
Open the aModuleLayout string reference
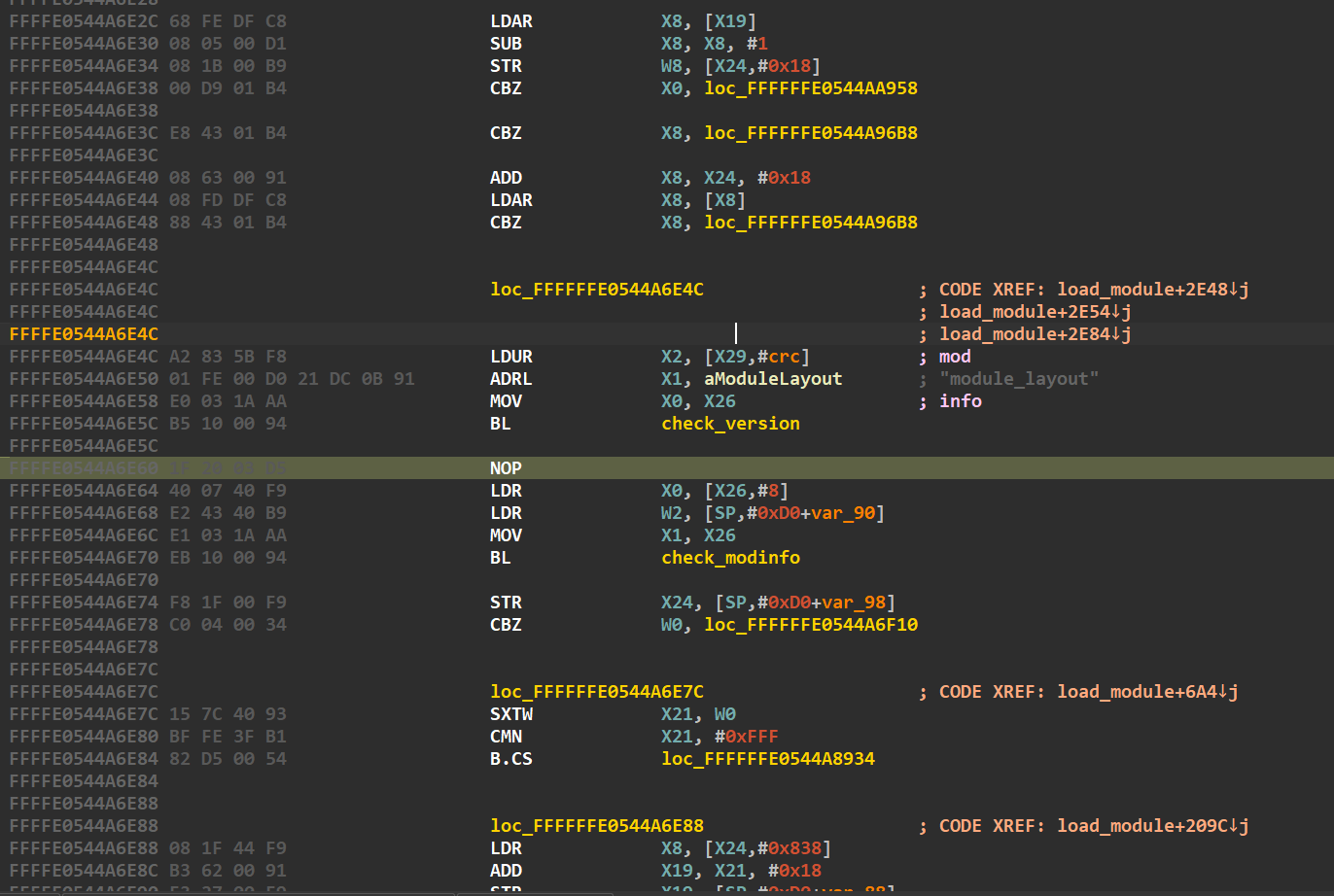773,379
